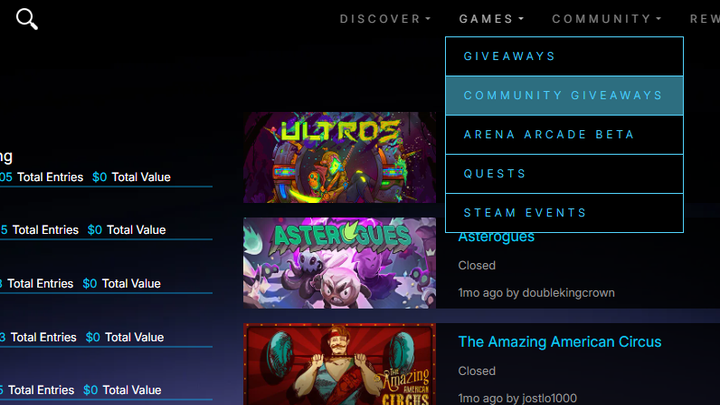Open the Asterogues game thumbnail

point(339,263)
